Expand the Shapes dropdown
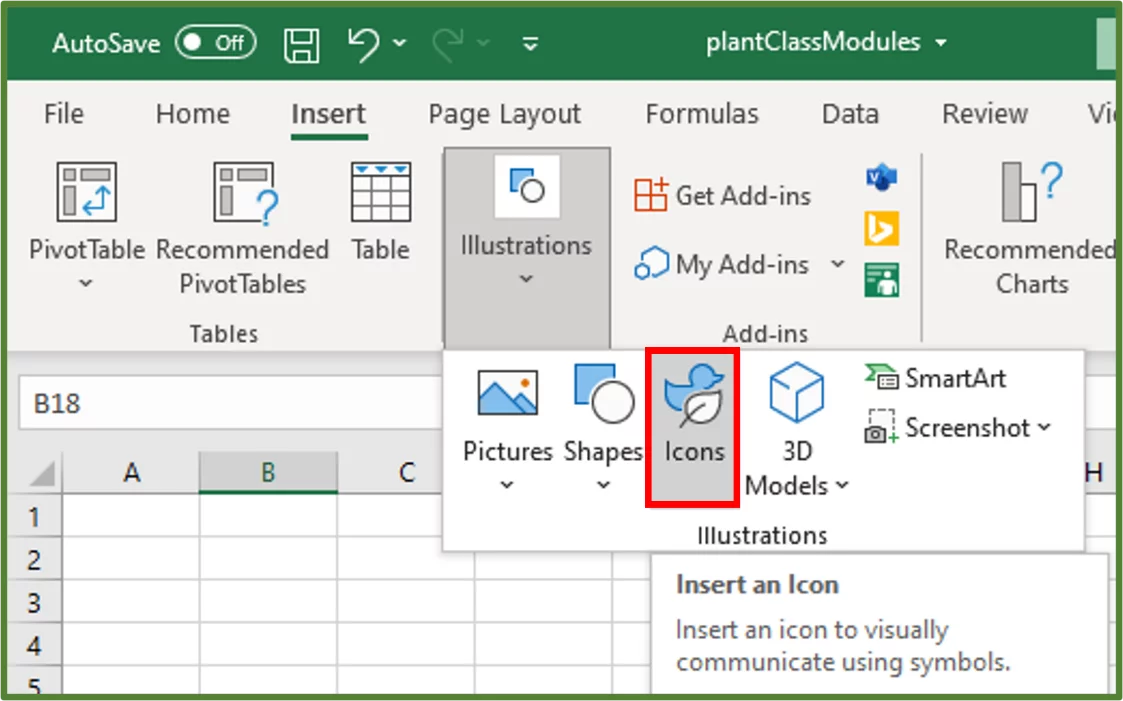 [603, 484]
